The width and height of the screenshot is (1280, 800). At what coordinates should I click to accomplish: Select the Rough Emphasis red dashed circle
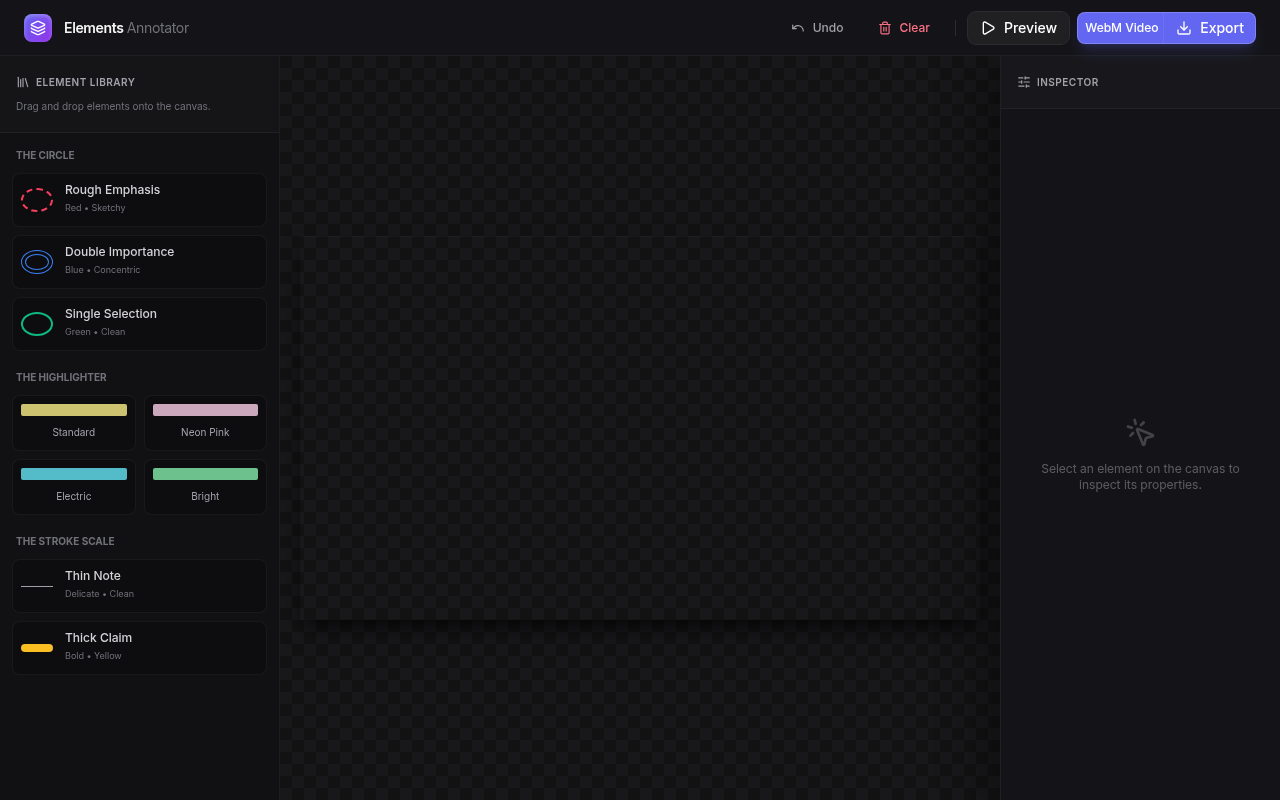(139, 200)
